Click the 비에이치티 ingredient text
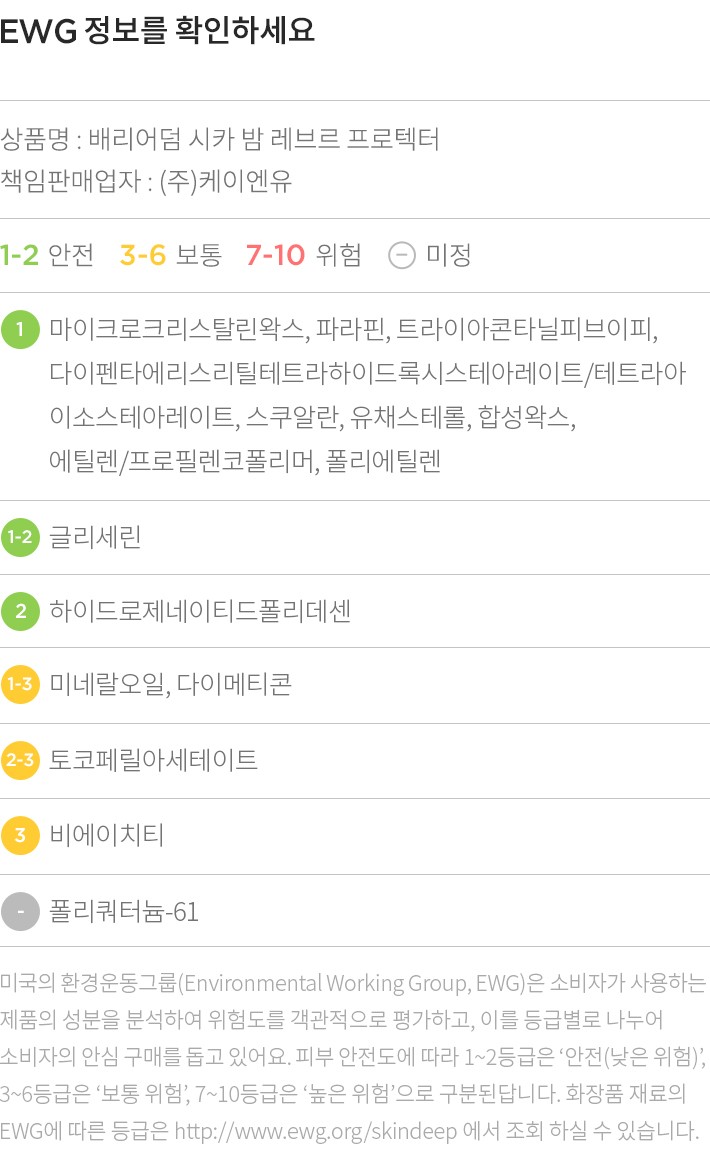The image size is (710, 1151). [x=107, y=835]
